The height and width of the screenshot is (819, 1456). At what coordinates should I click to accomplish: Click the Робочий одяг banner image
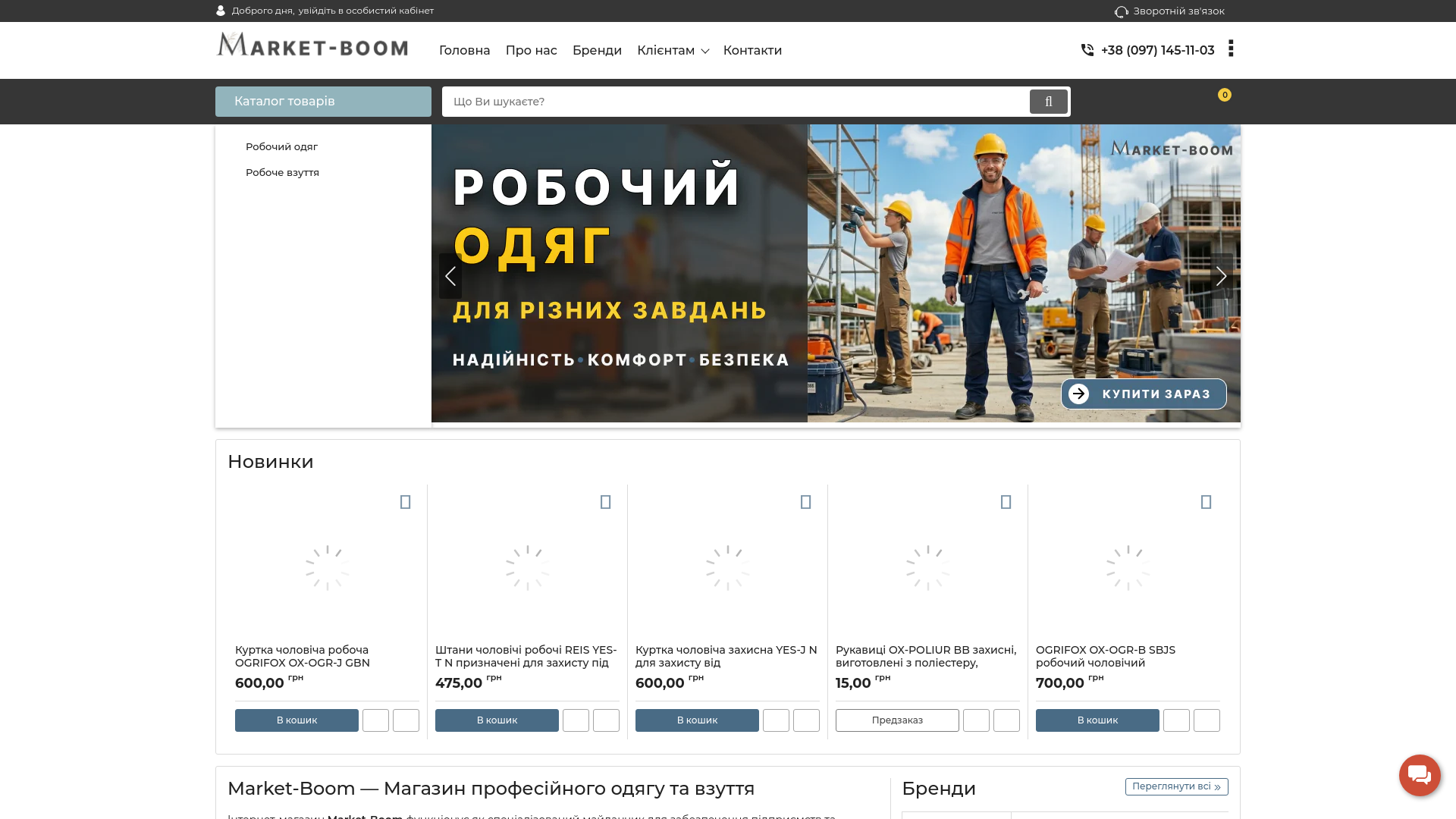[x=836, y=273]
